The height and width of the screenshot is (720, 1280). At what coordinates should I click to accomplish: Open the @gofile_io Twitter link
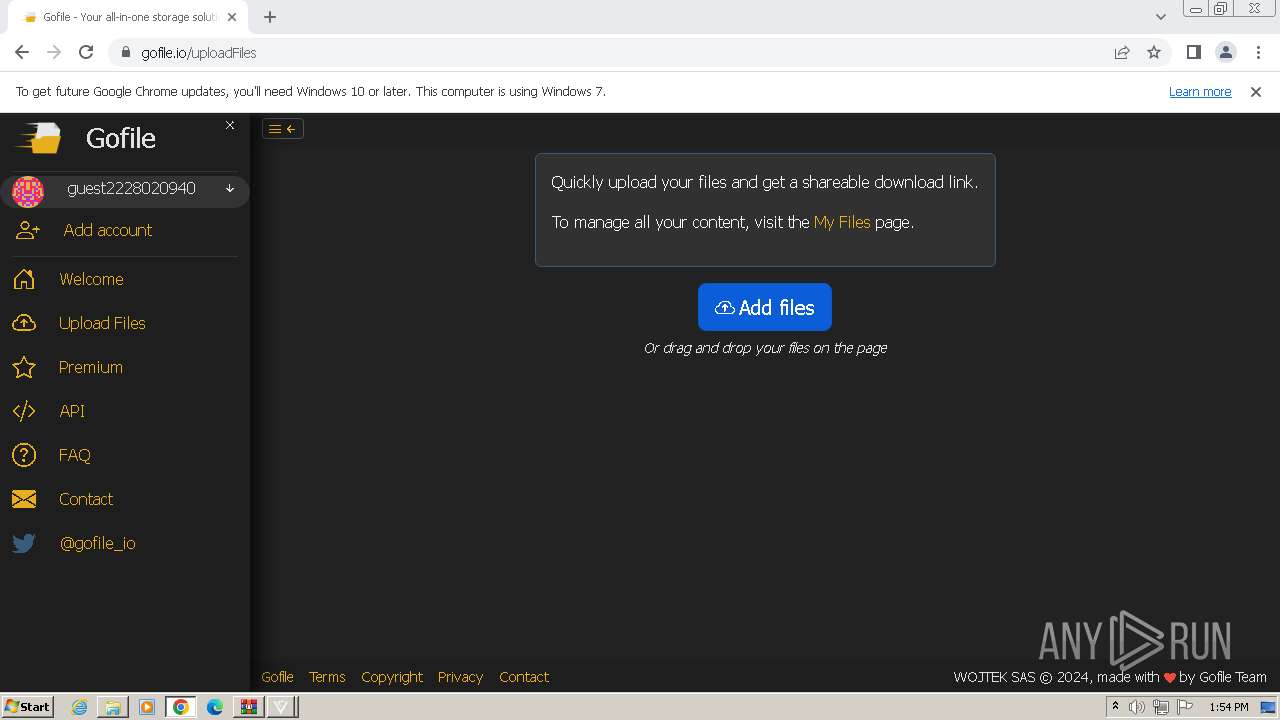point(97,543)
